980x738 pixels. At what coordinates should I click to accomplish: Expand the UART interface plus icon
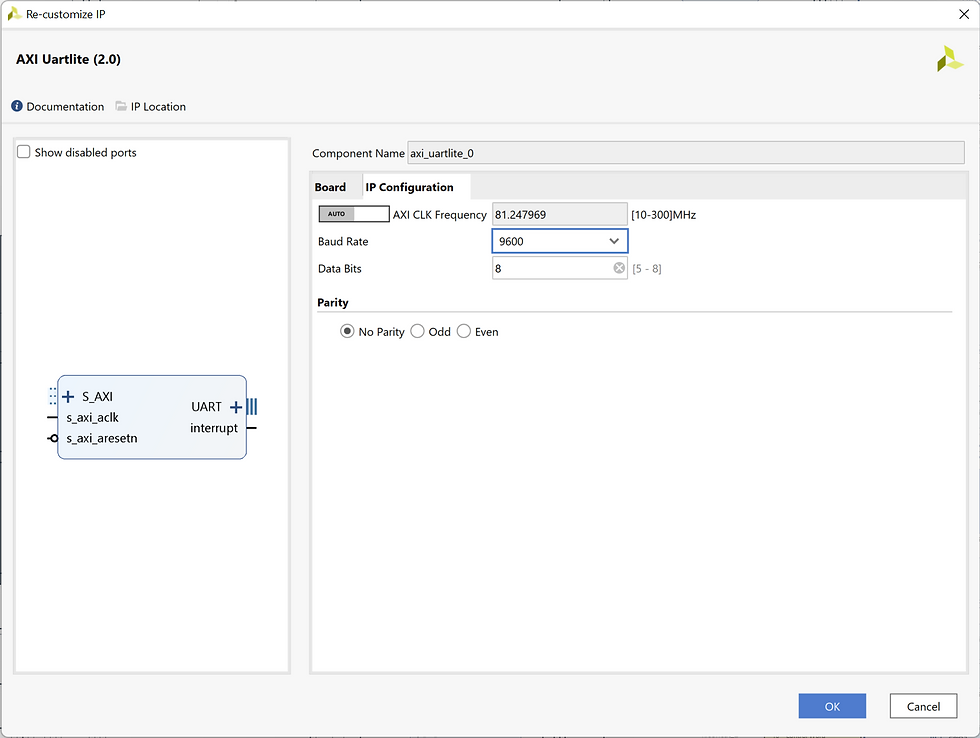(236, 407)
